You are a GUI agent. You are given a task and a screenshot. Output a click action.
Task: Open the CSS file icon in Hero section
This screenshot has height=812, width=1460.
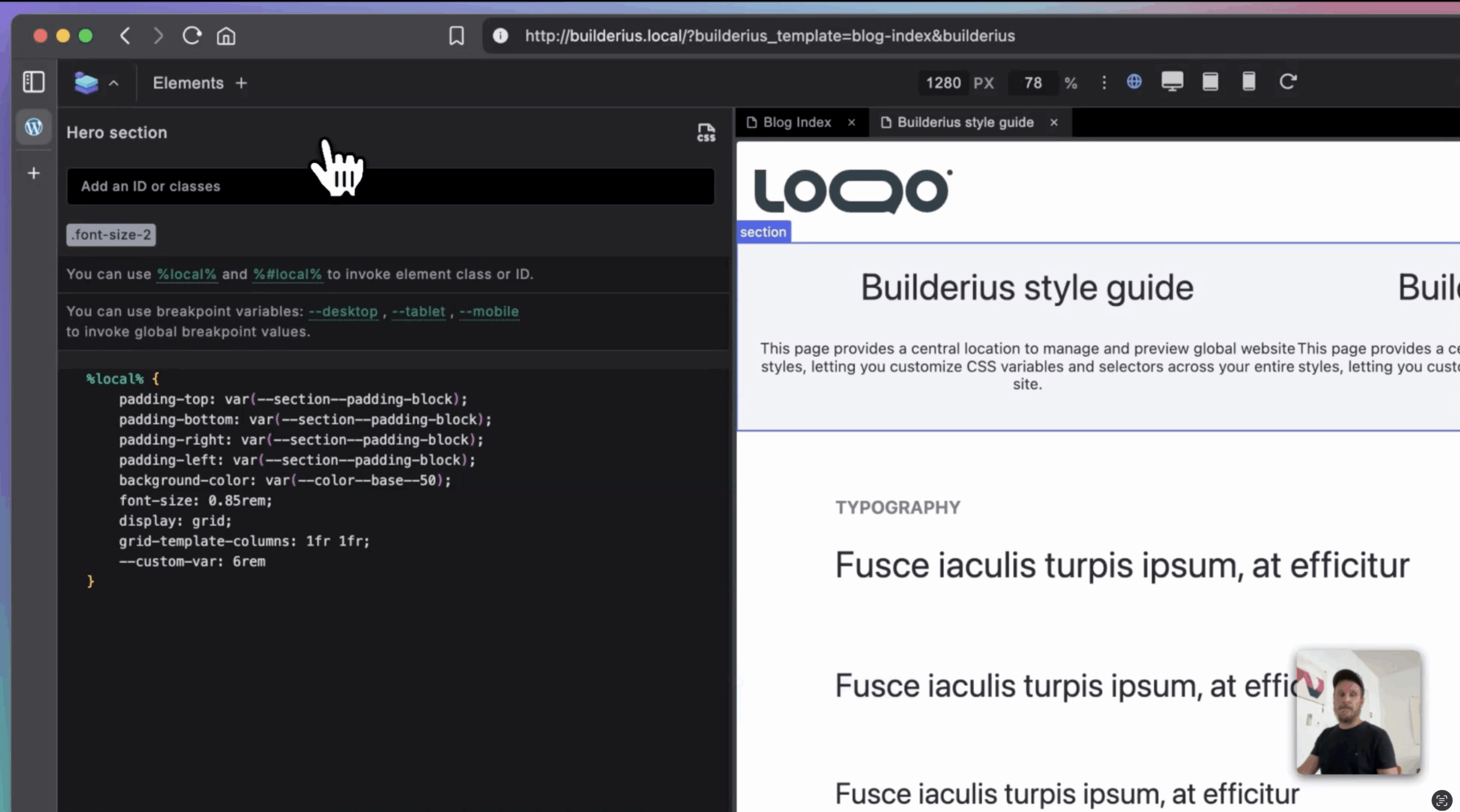706,133
